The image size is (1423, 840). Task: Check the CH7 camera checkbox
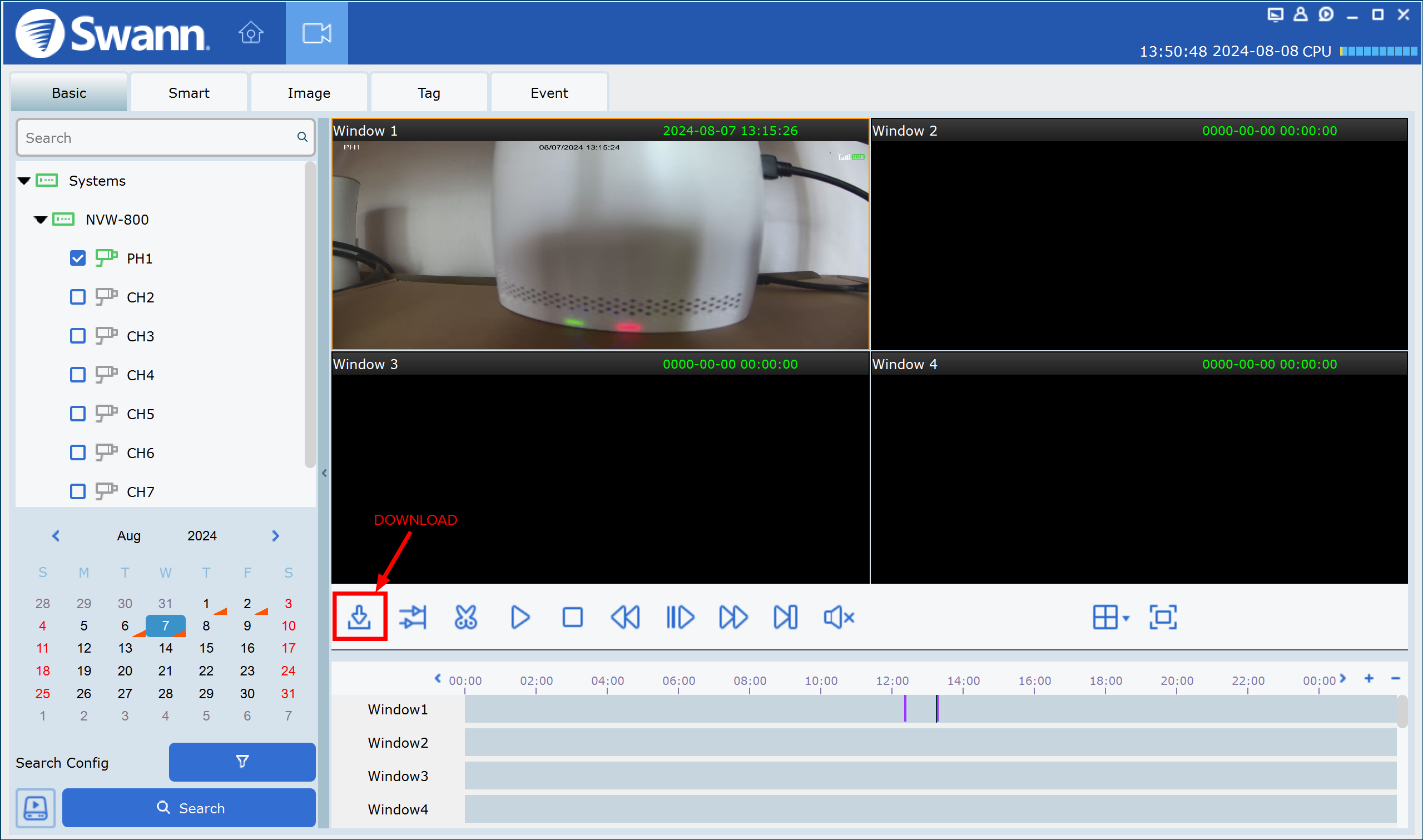[x=77, y=491]
